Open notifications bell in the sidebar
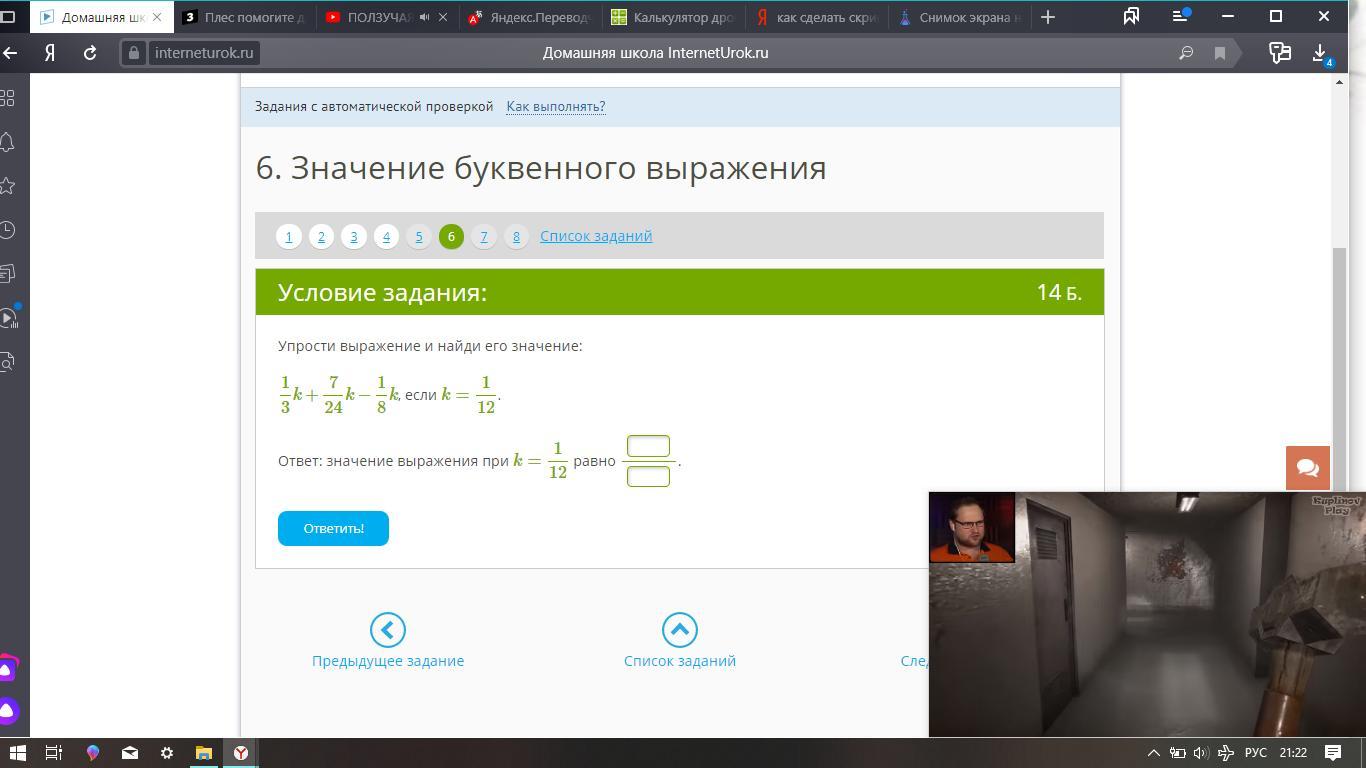Viewport: 1366px width, 768px height. pos(7,142)
